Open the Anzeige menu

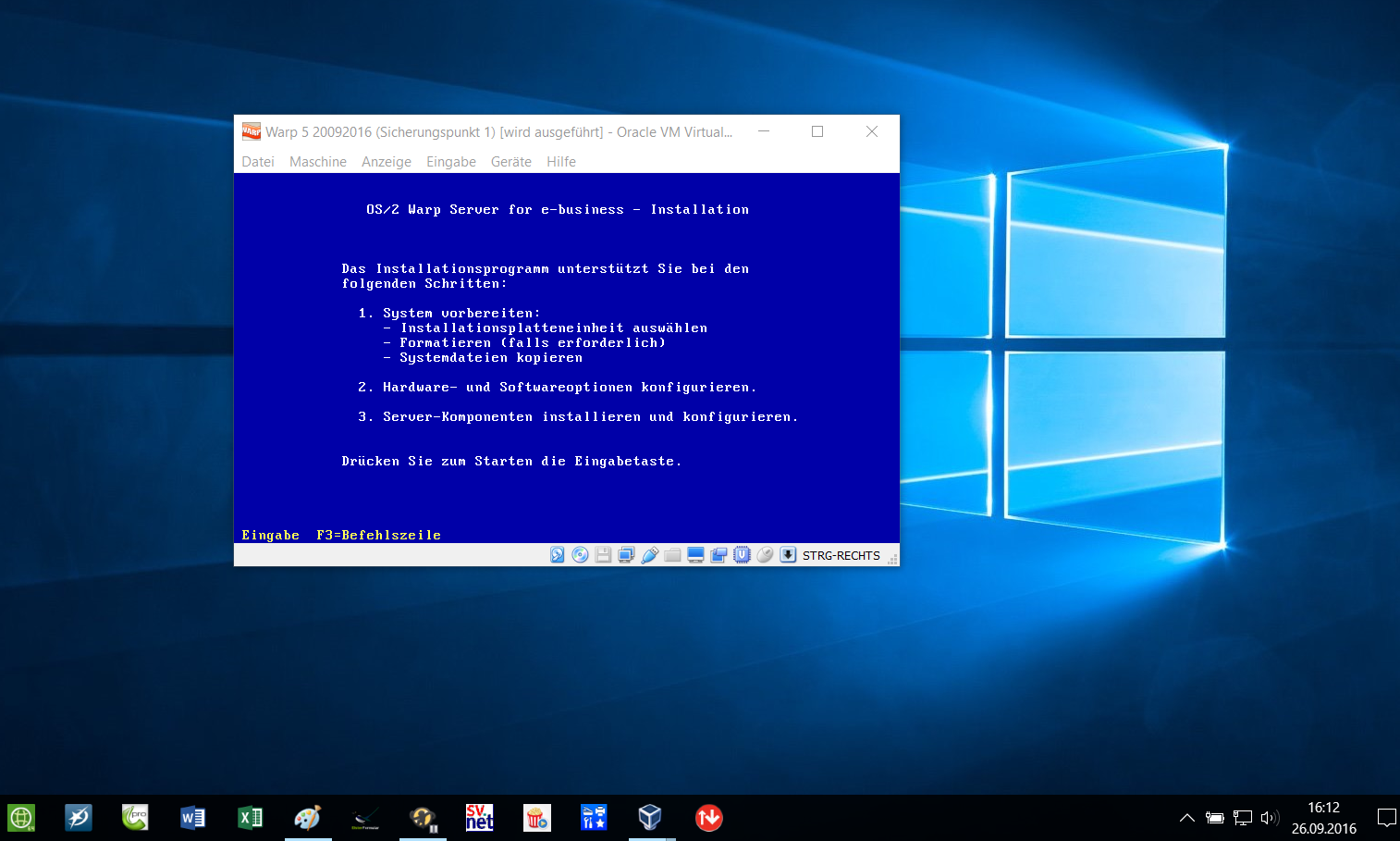coord(387,162)
